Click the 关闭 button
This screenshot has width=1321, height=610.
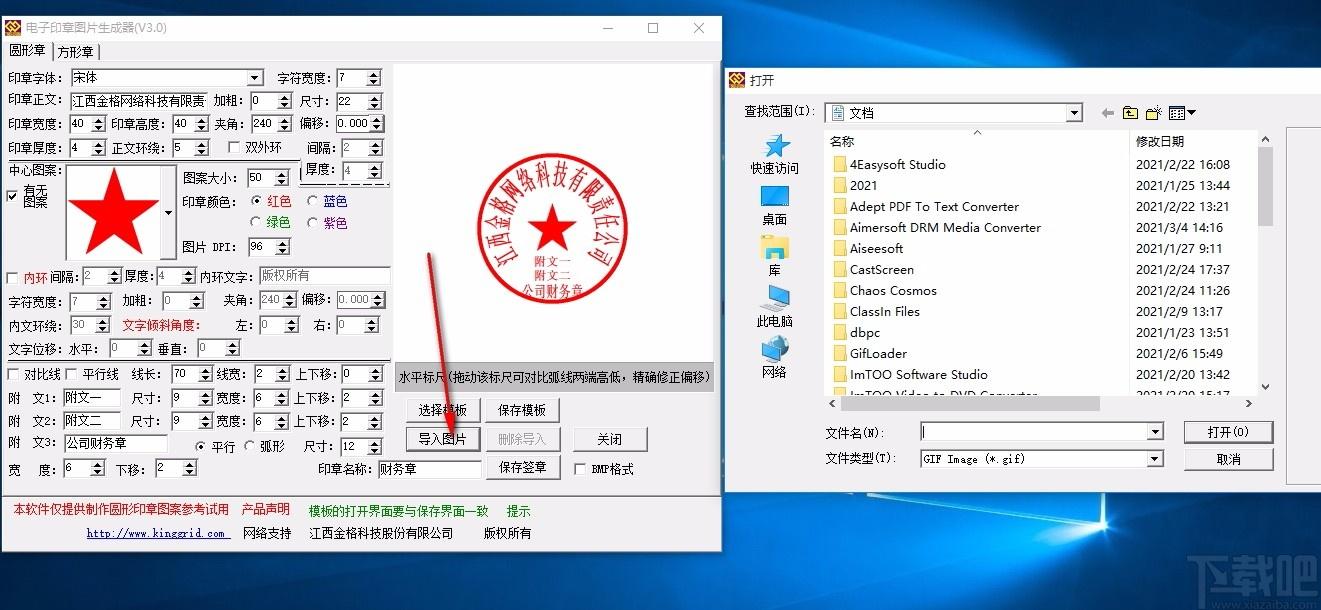[x=610, y=439]
